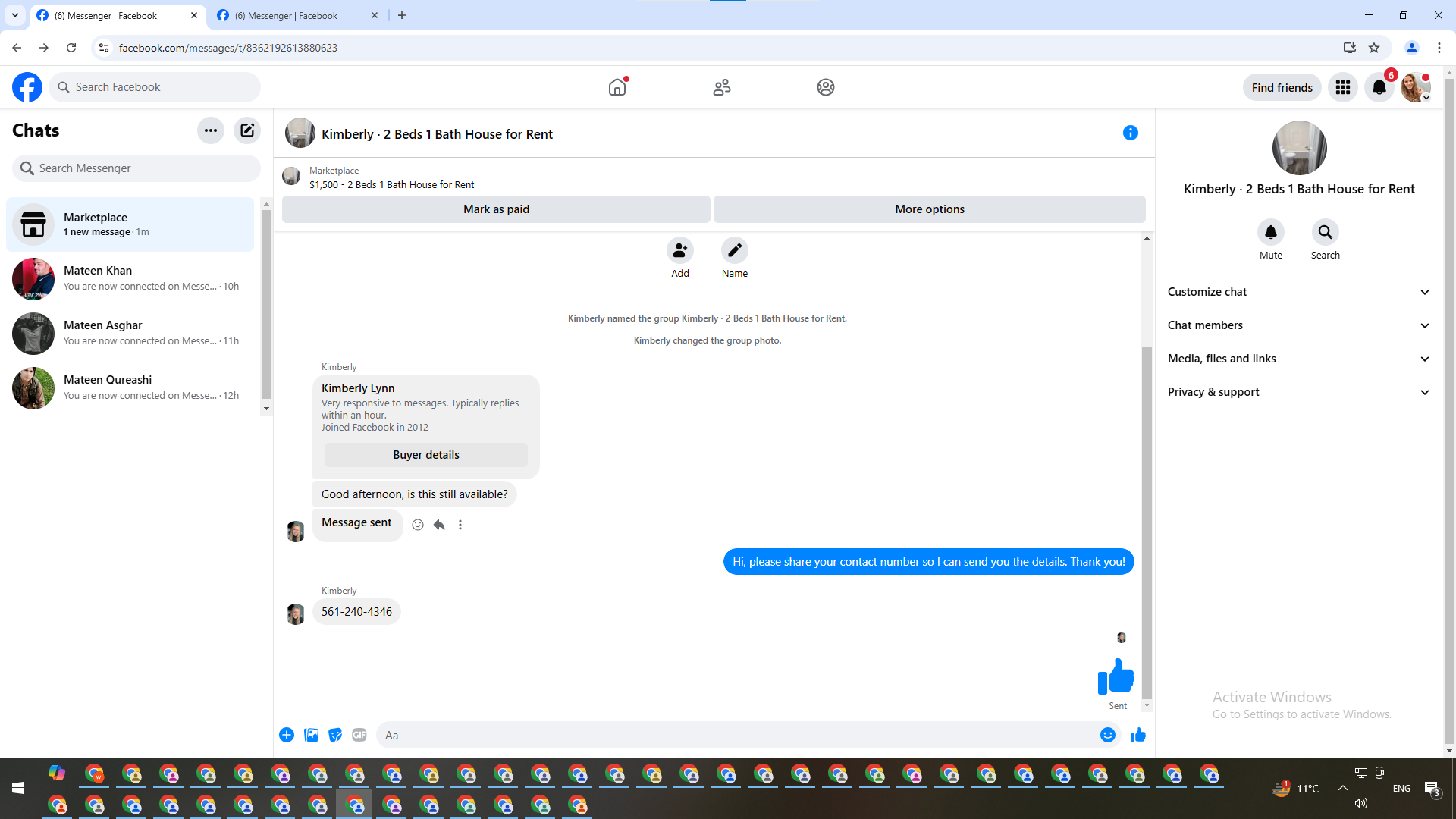Attach a file with the photo icon
The height and width of the screenshot is (819, 1456).
[x=311, y=735]
